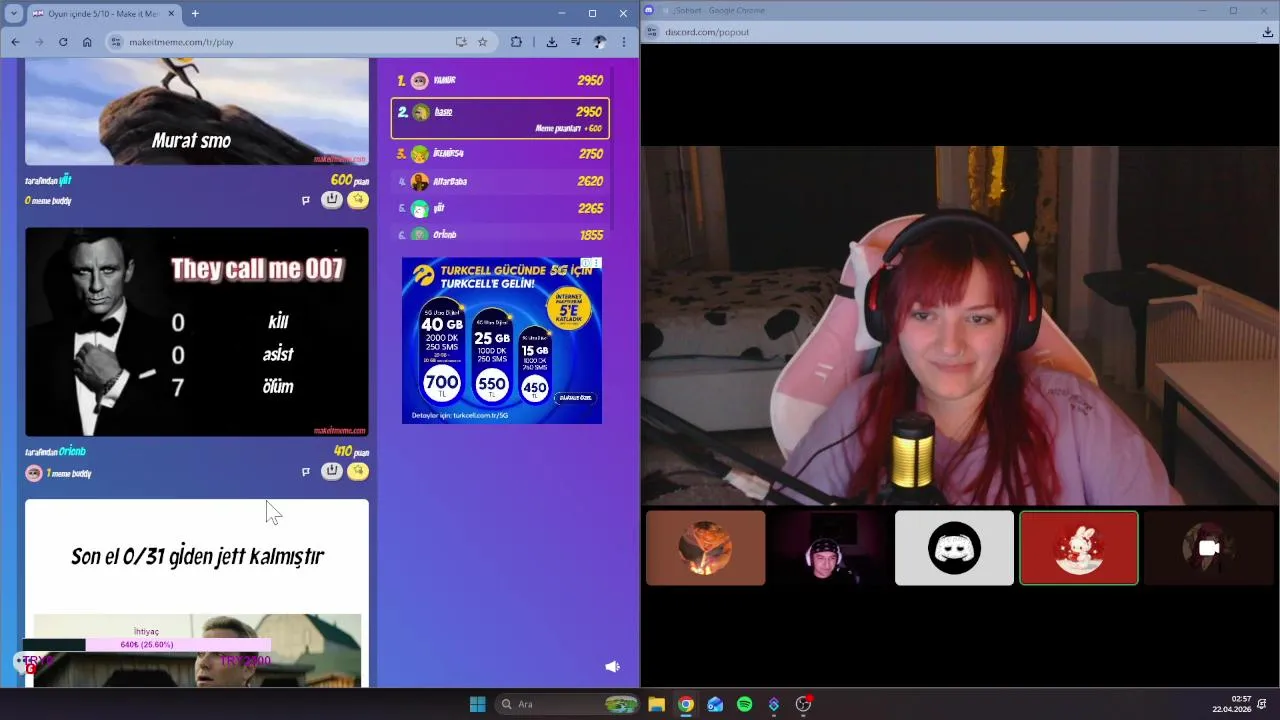
Task: Select the red bunny avatar participant tile
Action: (1078, 548)
